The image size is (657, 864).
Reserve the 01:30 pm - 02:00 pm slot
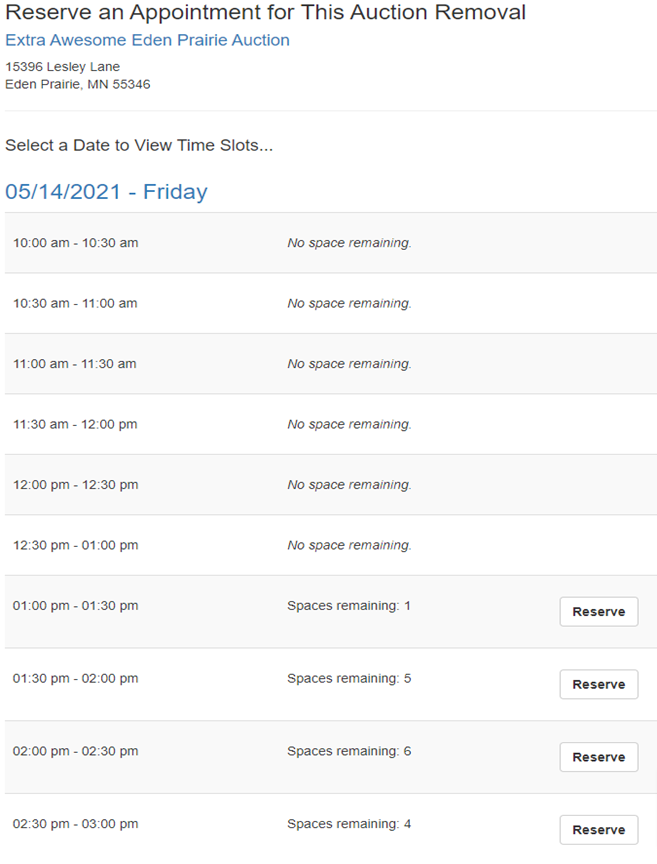point(598,685)
